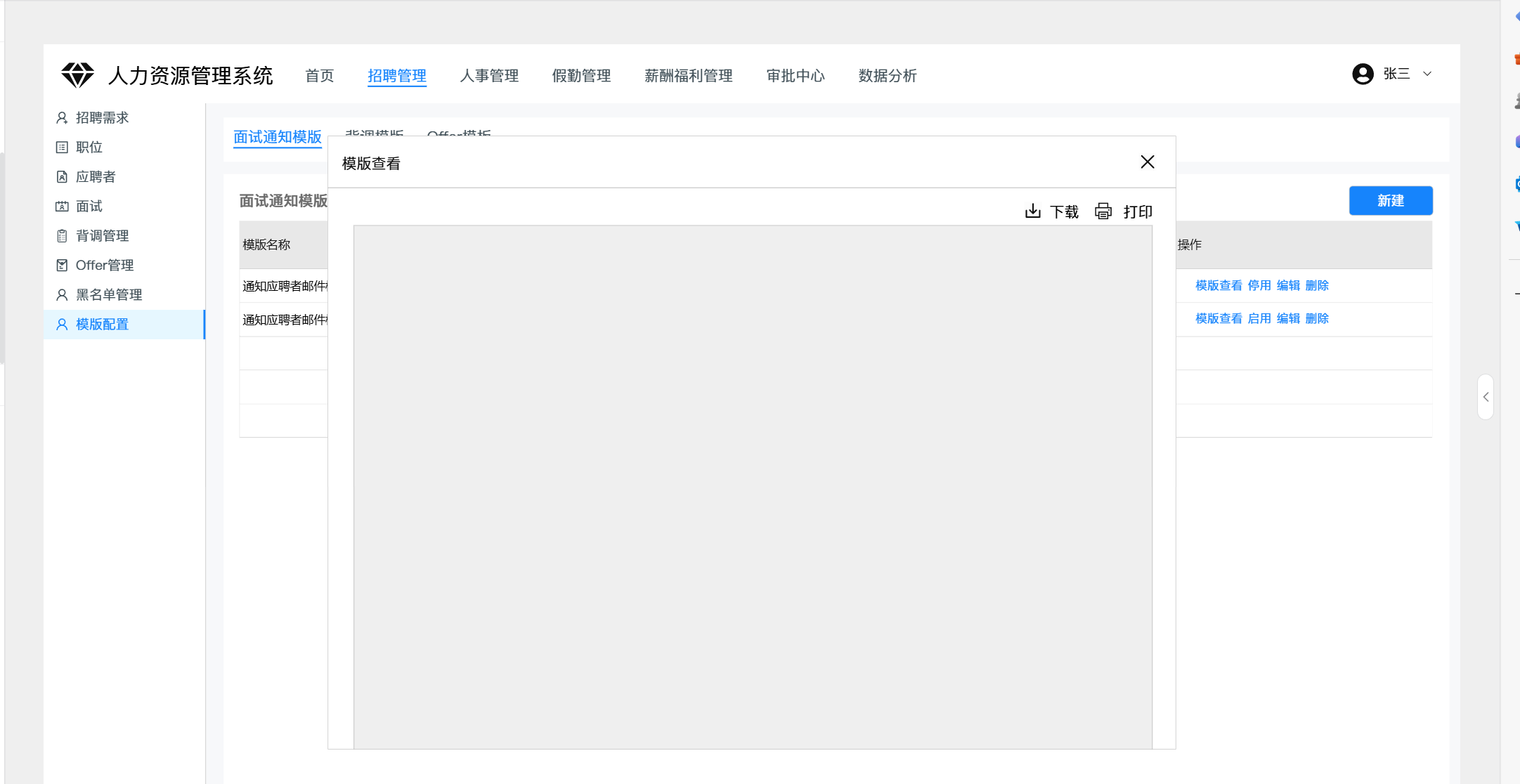The width and height of the screenshot is (1520, 784).
Task: Open the 数据分析 top menu item
Action: point(887,75)
